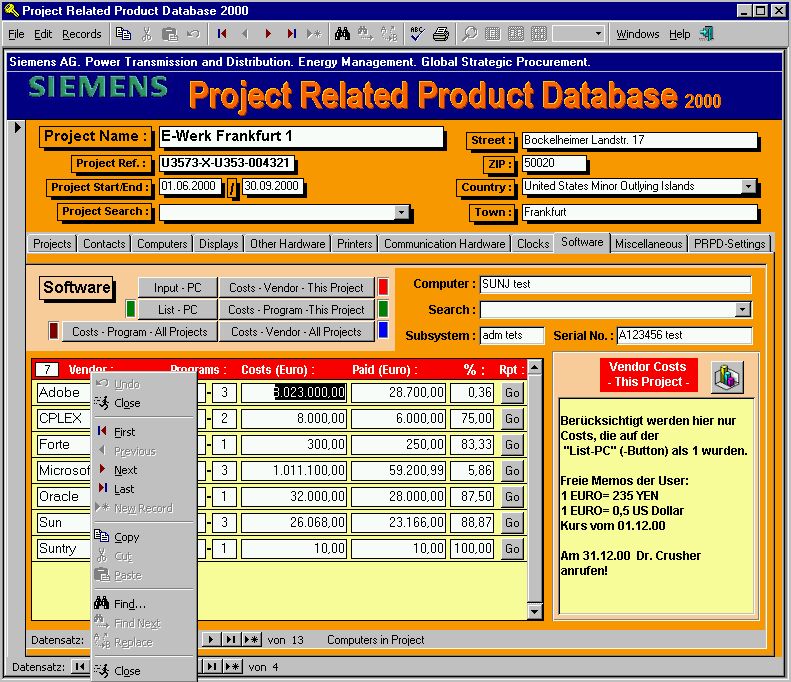Run spell check ABC icon
The height and width of the screenshot is (682, 791).
coord(417,34)
